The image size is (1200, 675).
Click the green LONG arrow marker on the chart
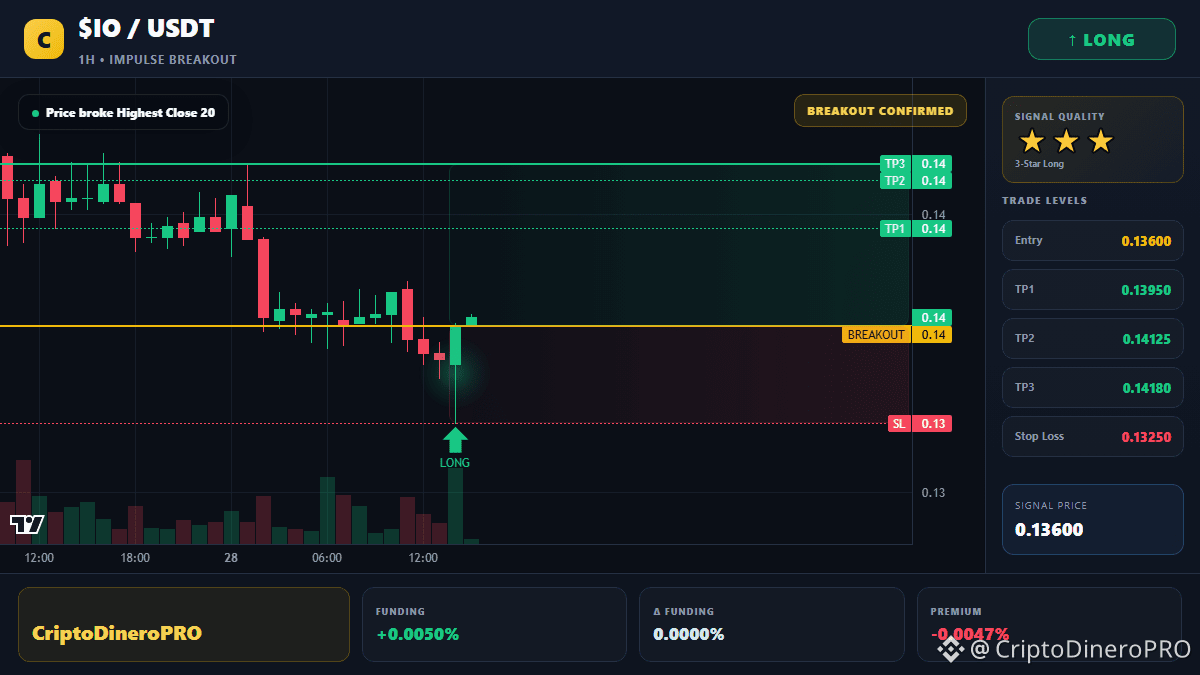tap(455, 439)
